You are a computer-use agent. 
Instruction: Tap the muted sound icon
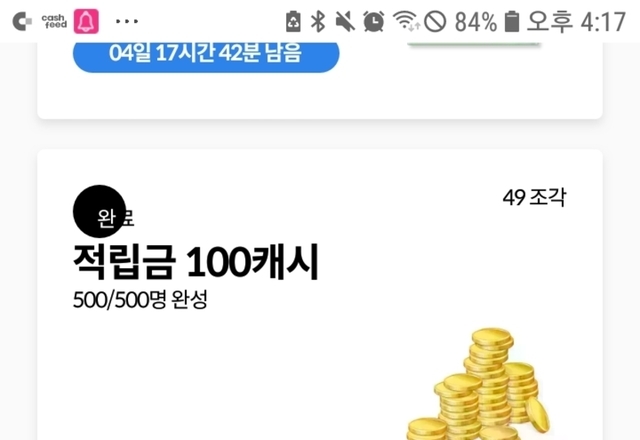345,21
